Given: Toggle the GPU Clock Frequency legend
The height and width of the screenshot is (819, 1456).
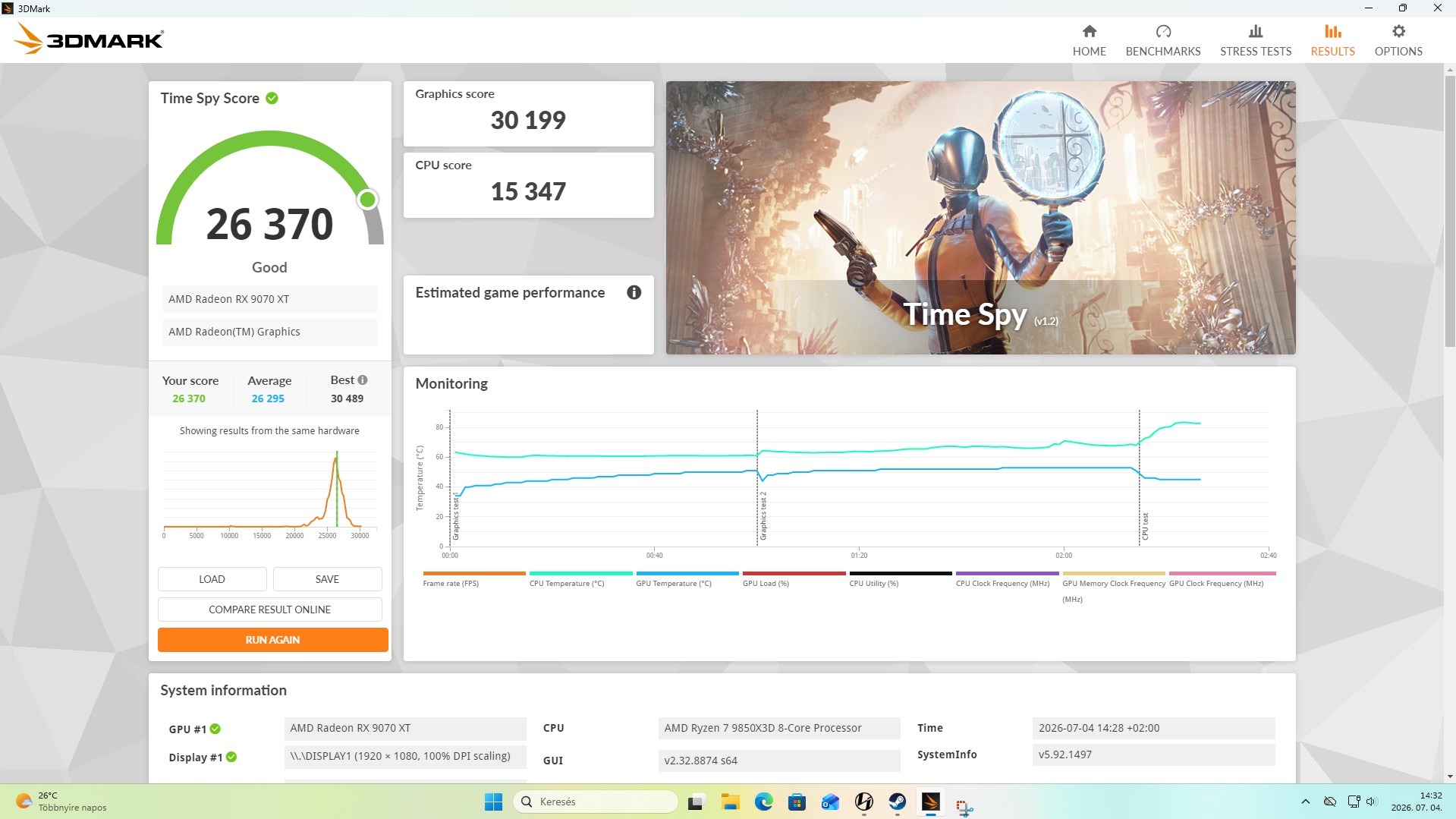Looking at the screenshot, I should coord(1222,578).
